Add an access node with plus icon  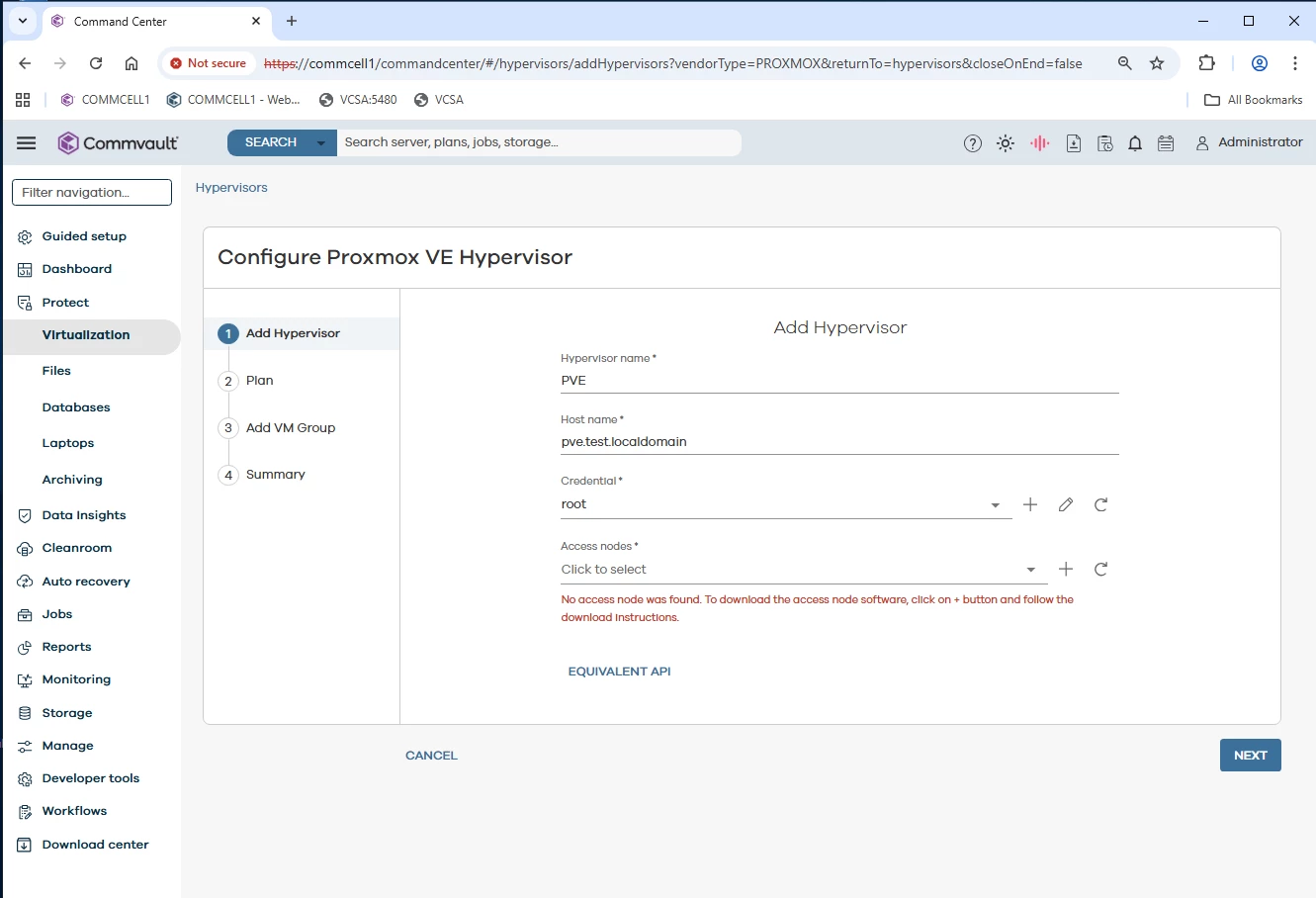[1066, 569]
